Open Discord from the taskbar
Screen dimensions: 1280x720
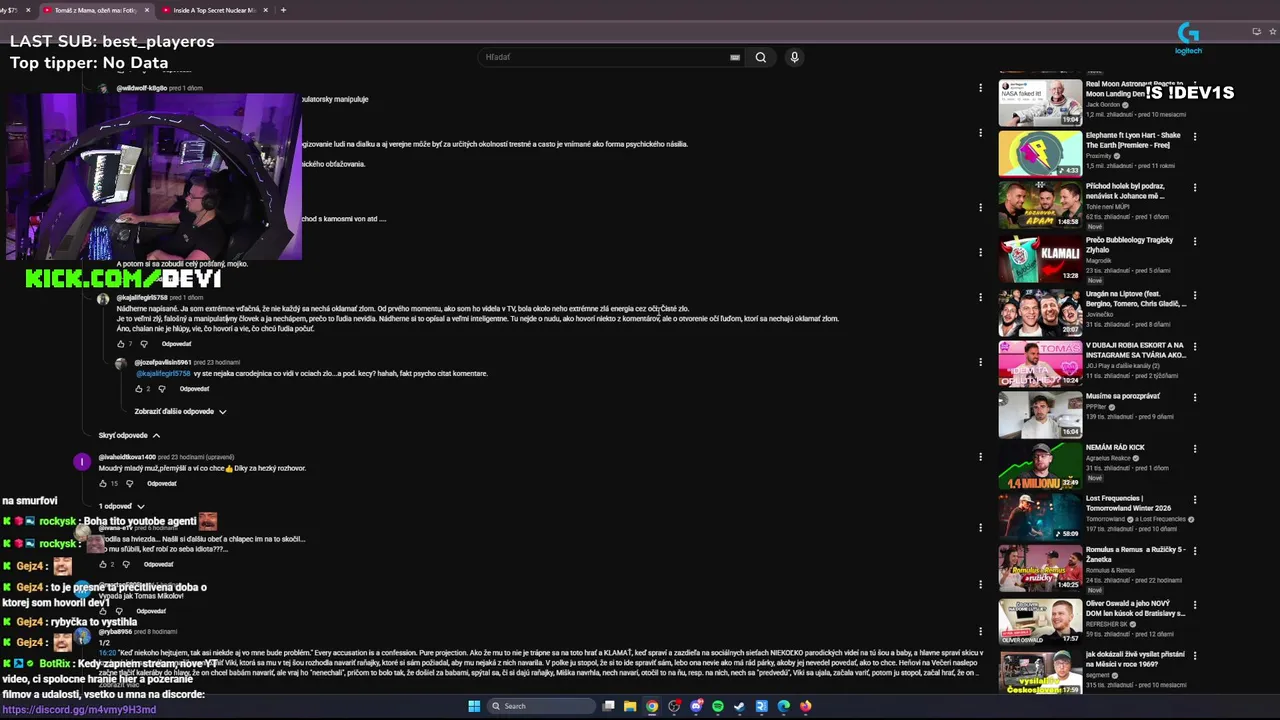click(696, 706)
